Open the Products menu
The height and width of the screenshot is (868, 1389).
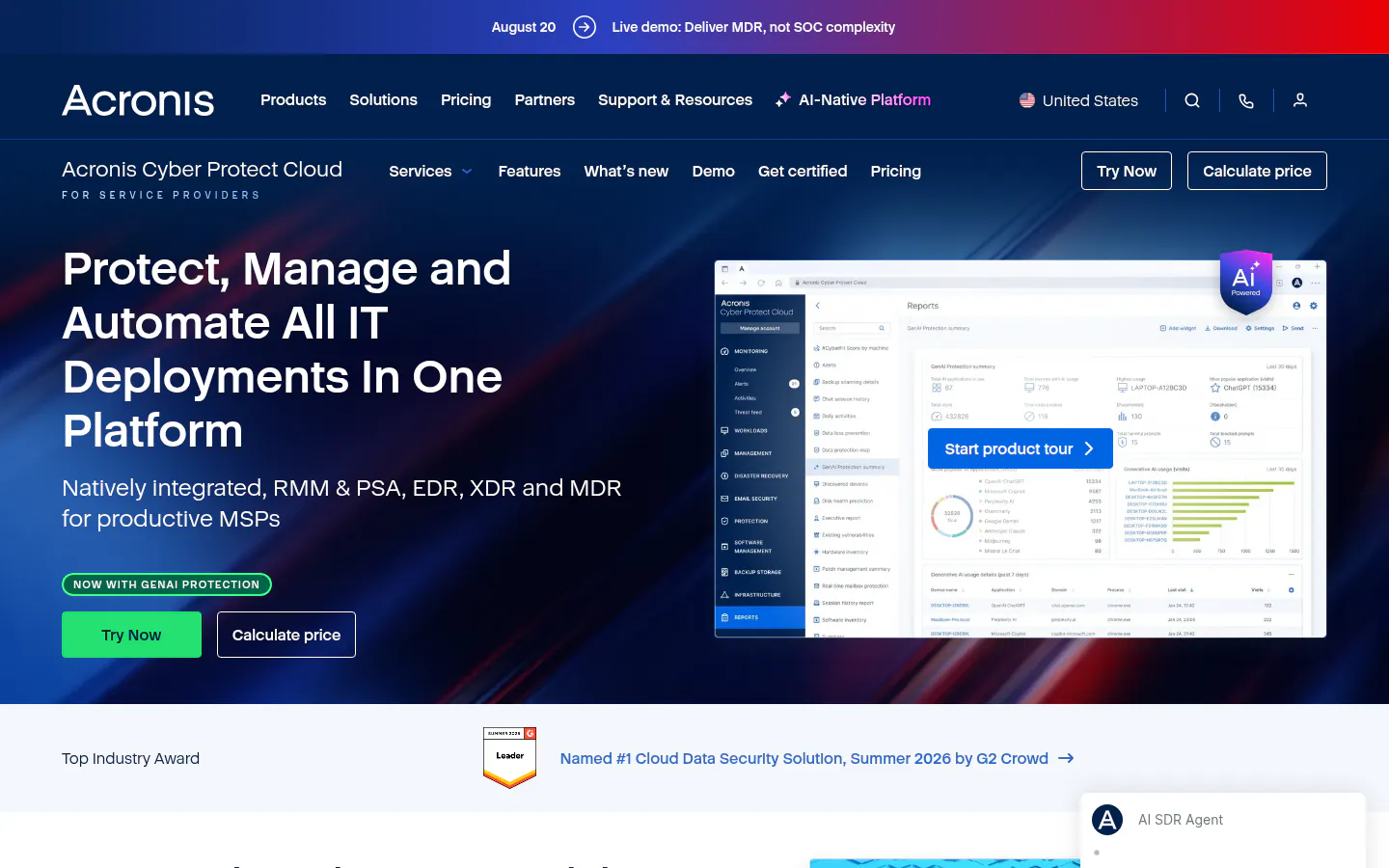(293, 99)
